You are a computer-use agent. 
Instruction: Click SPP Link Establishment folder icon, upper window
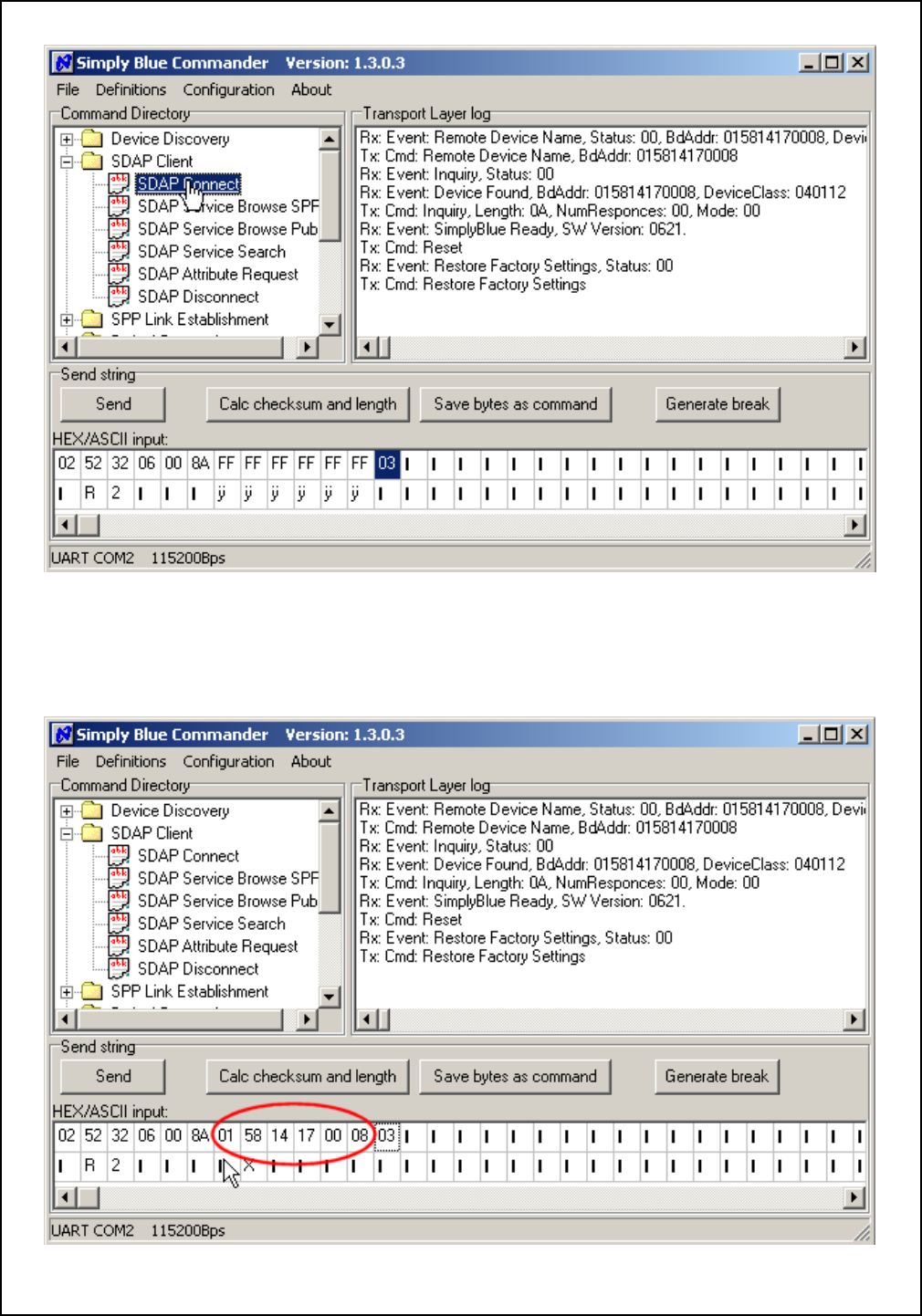click(x=92, y=319)
